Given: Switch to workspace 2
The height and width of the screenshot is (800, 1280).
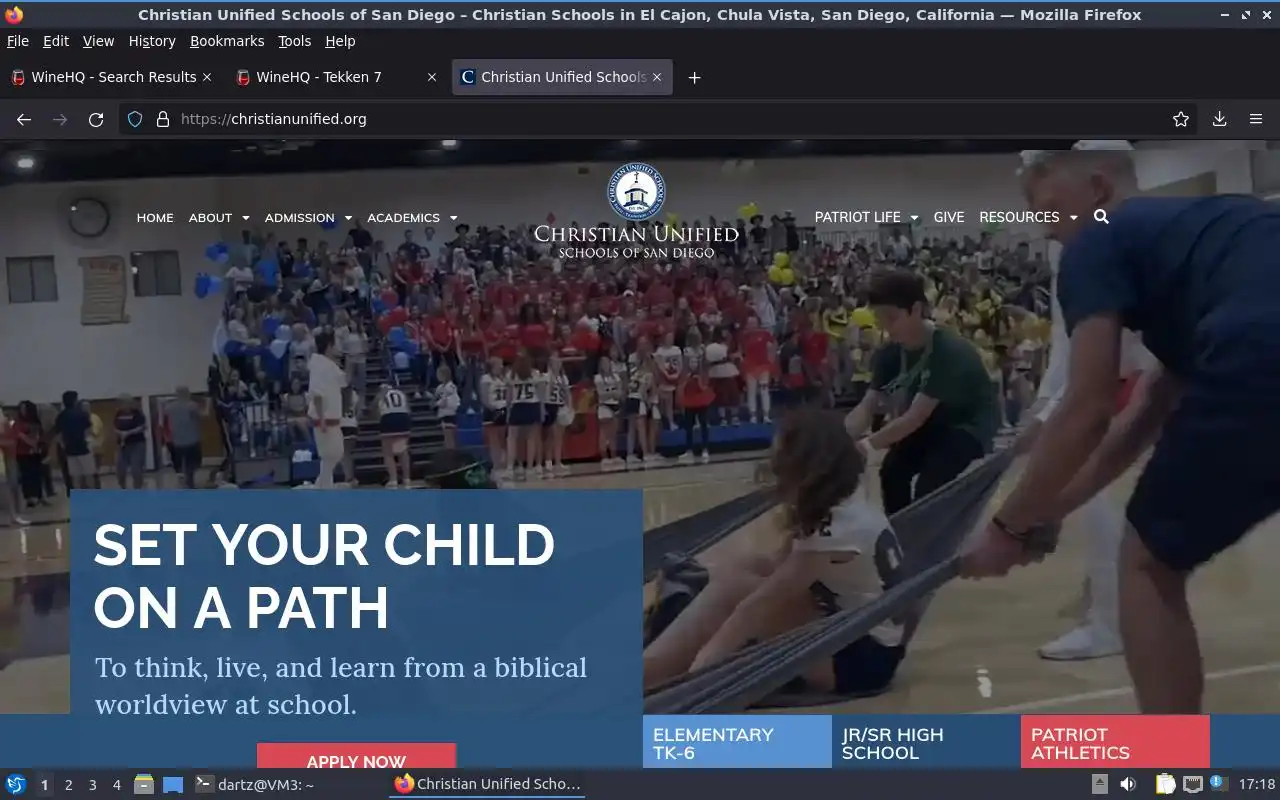Looking at the screenshot, I should (x=68, y=785).
